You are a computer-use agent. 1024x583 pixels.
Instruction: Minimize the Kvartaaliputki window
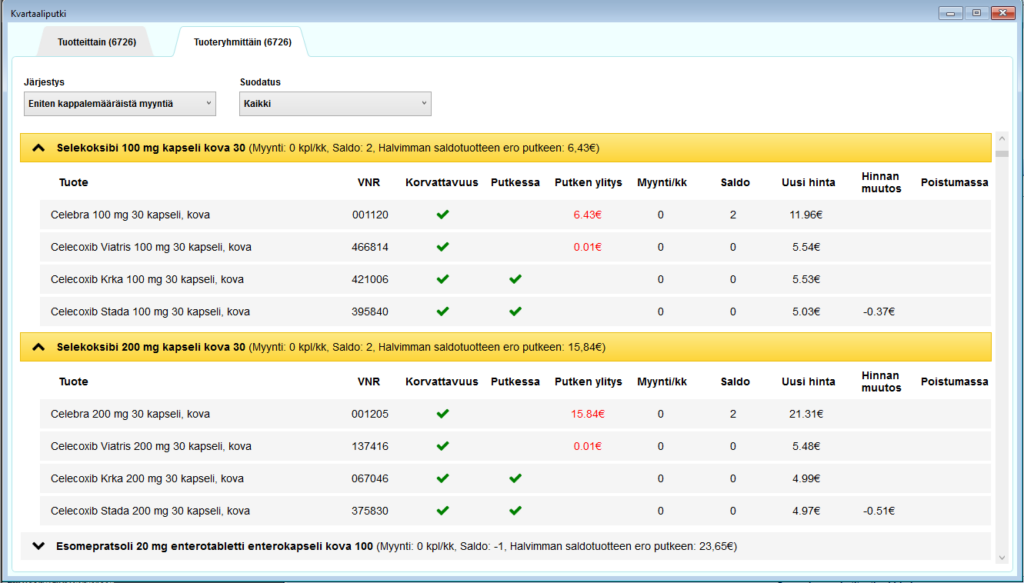tap(951, 13)
